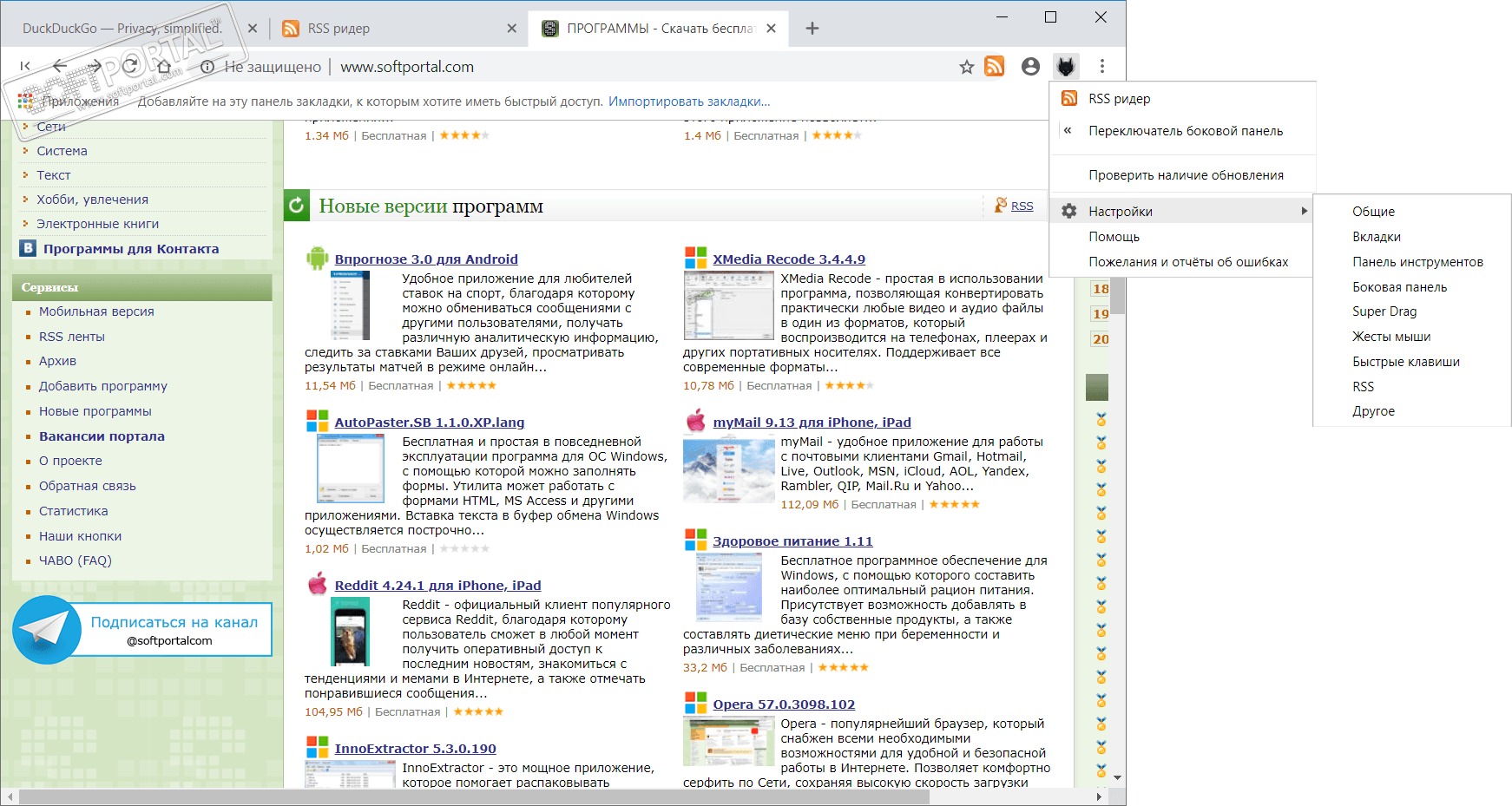Viewport: 1512px width, 806px height.
Task: Open 'Здоровое питание 1.11' link
Action: (792, 541)
